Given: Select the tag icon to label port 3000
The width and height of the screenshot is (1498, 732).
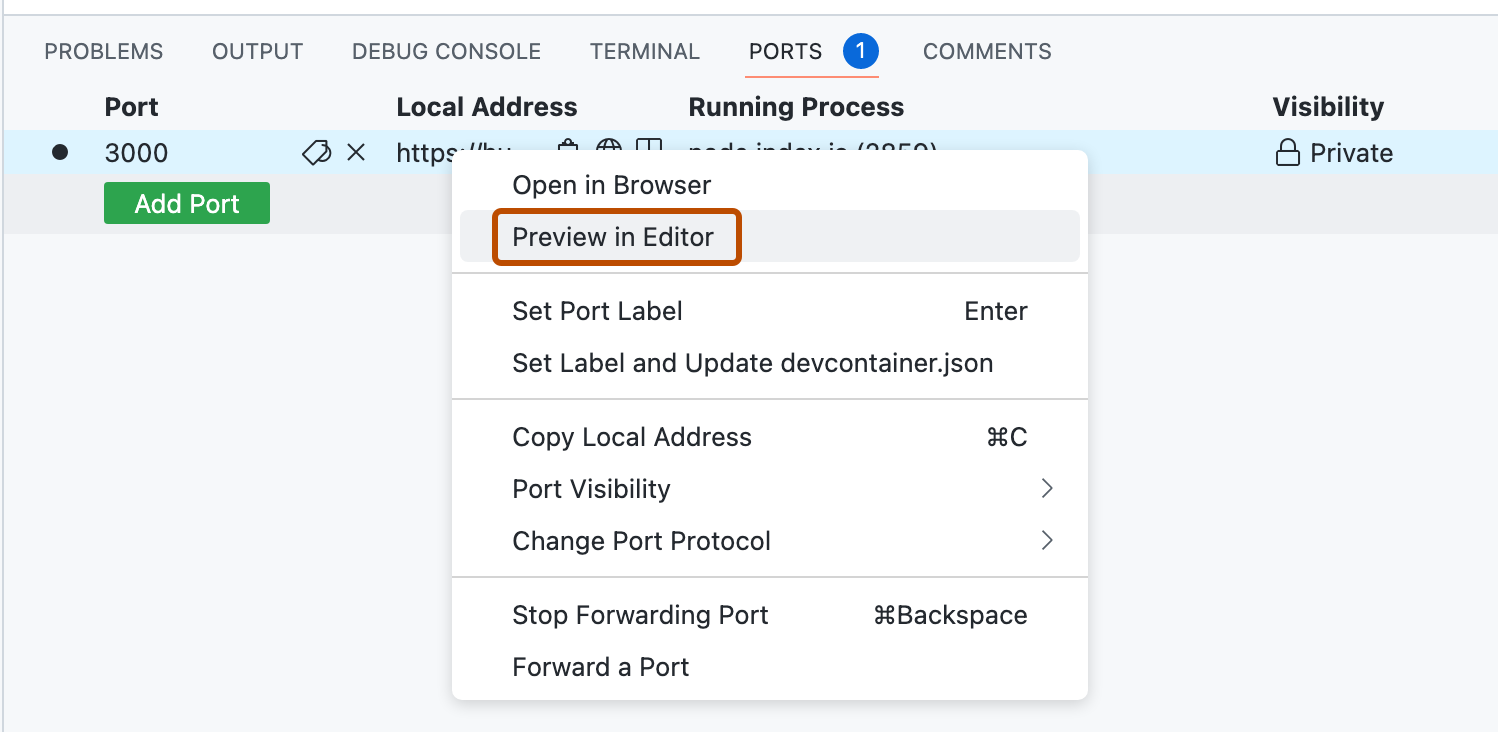Looking at the screenshot, I should [316, 152].
